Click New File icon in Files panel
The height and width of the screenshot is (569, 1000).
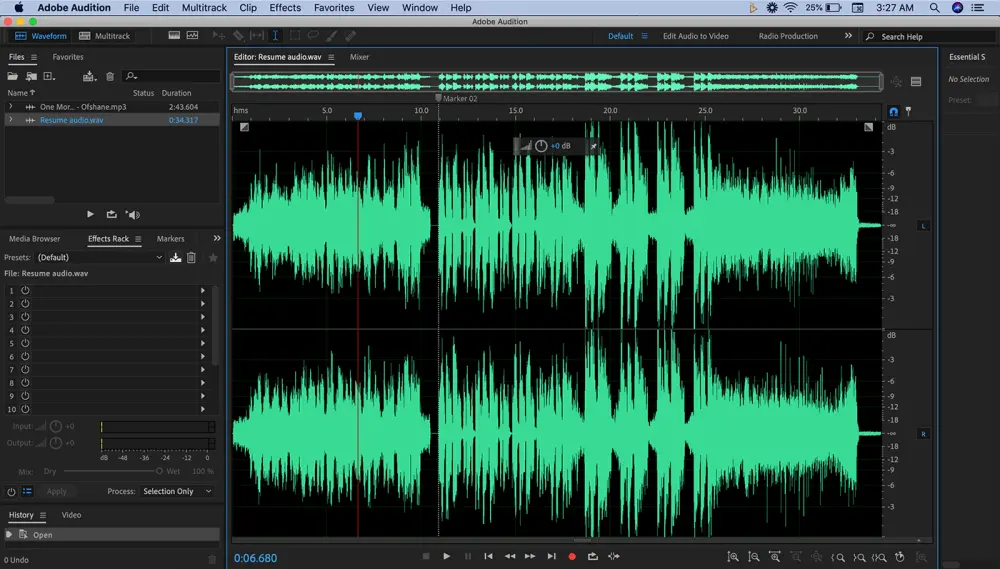pyautogui.click(x=49, y=77)
